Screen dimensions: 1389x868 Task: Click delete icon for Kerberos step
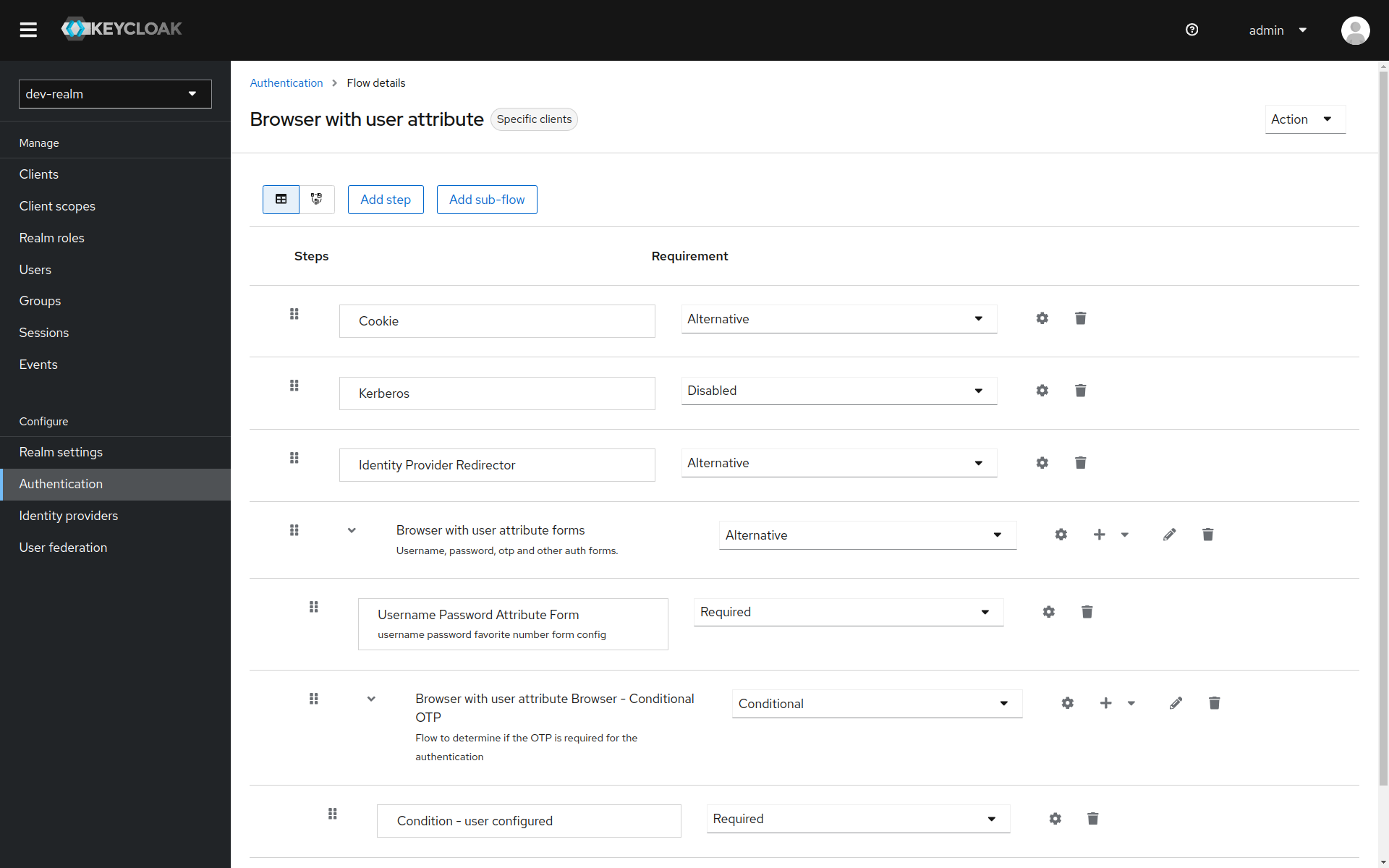(x=1080, y=391)
